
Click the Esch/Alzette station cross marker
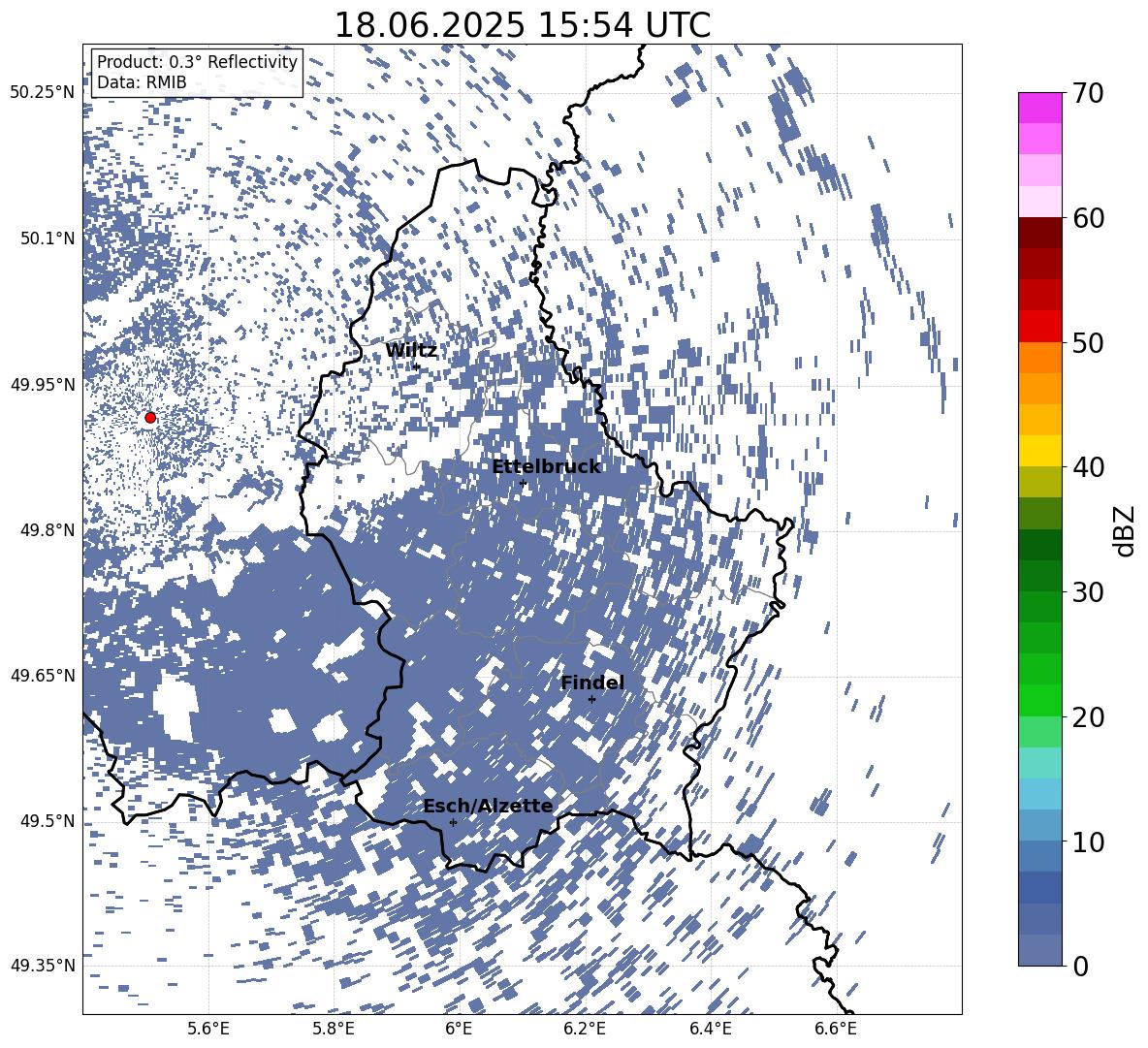[x=453, y=822]
